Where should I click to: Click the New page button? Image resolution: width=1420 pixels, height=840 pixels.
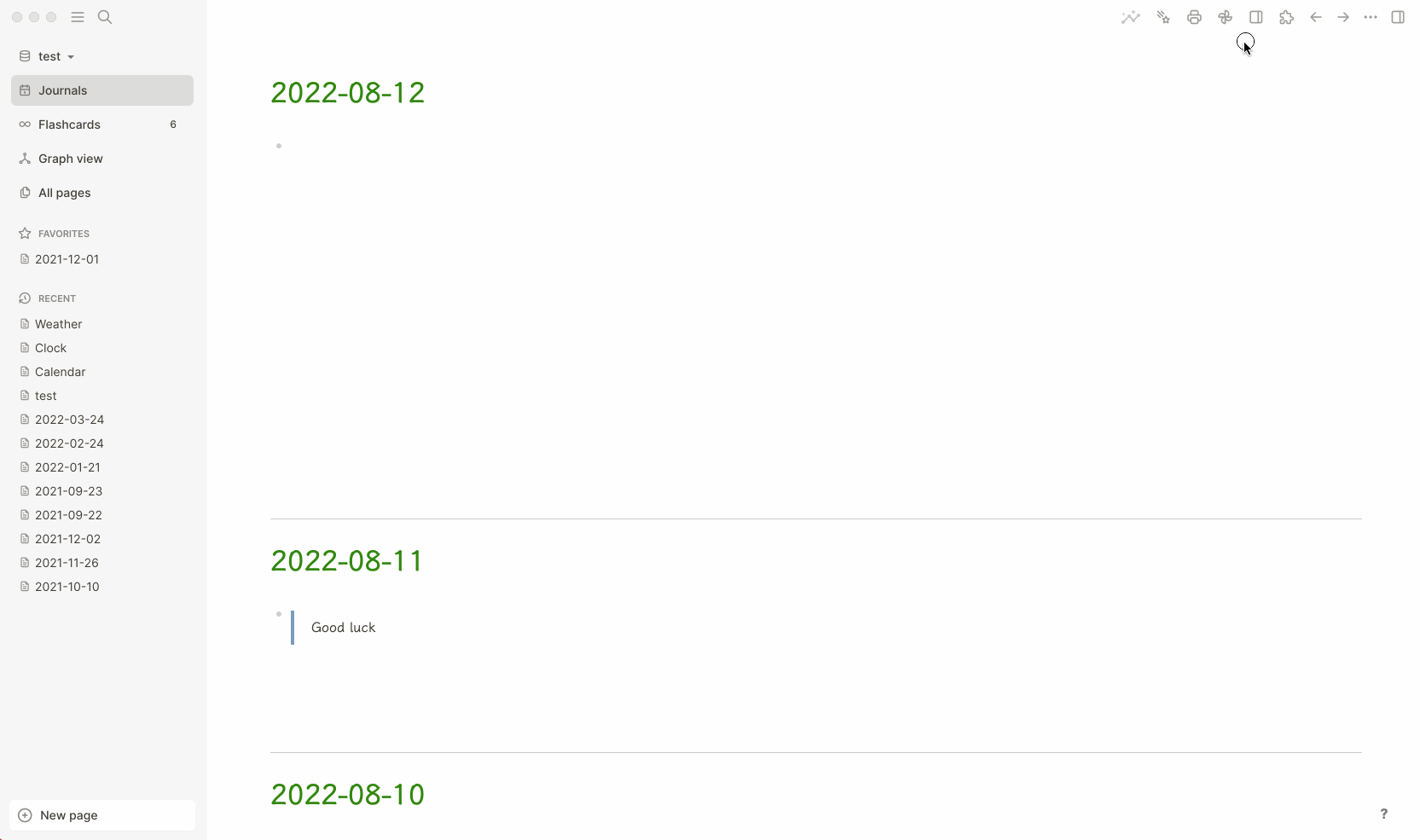click(102, 815)
